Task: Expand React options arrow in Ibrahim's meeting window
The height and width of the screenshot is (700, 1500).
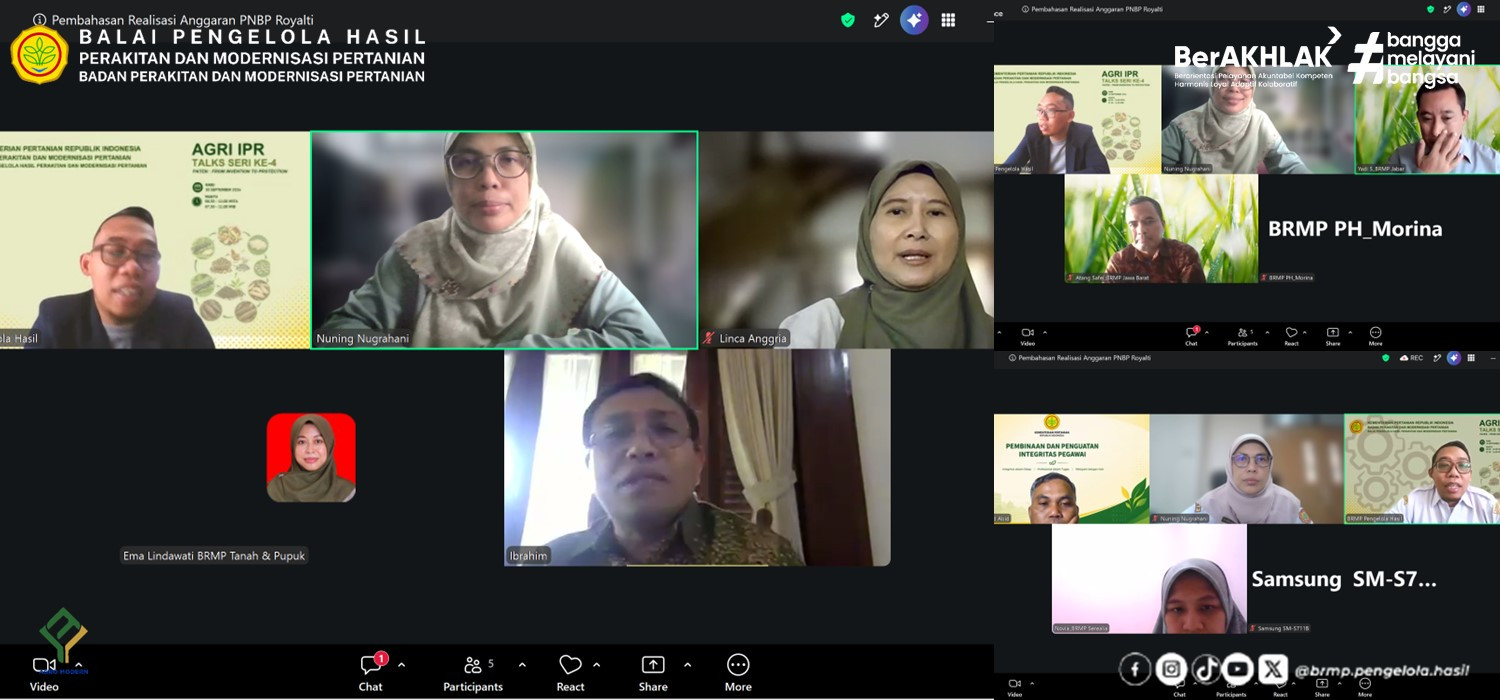Action: (x=597, y=665)
